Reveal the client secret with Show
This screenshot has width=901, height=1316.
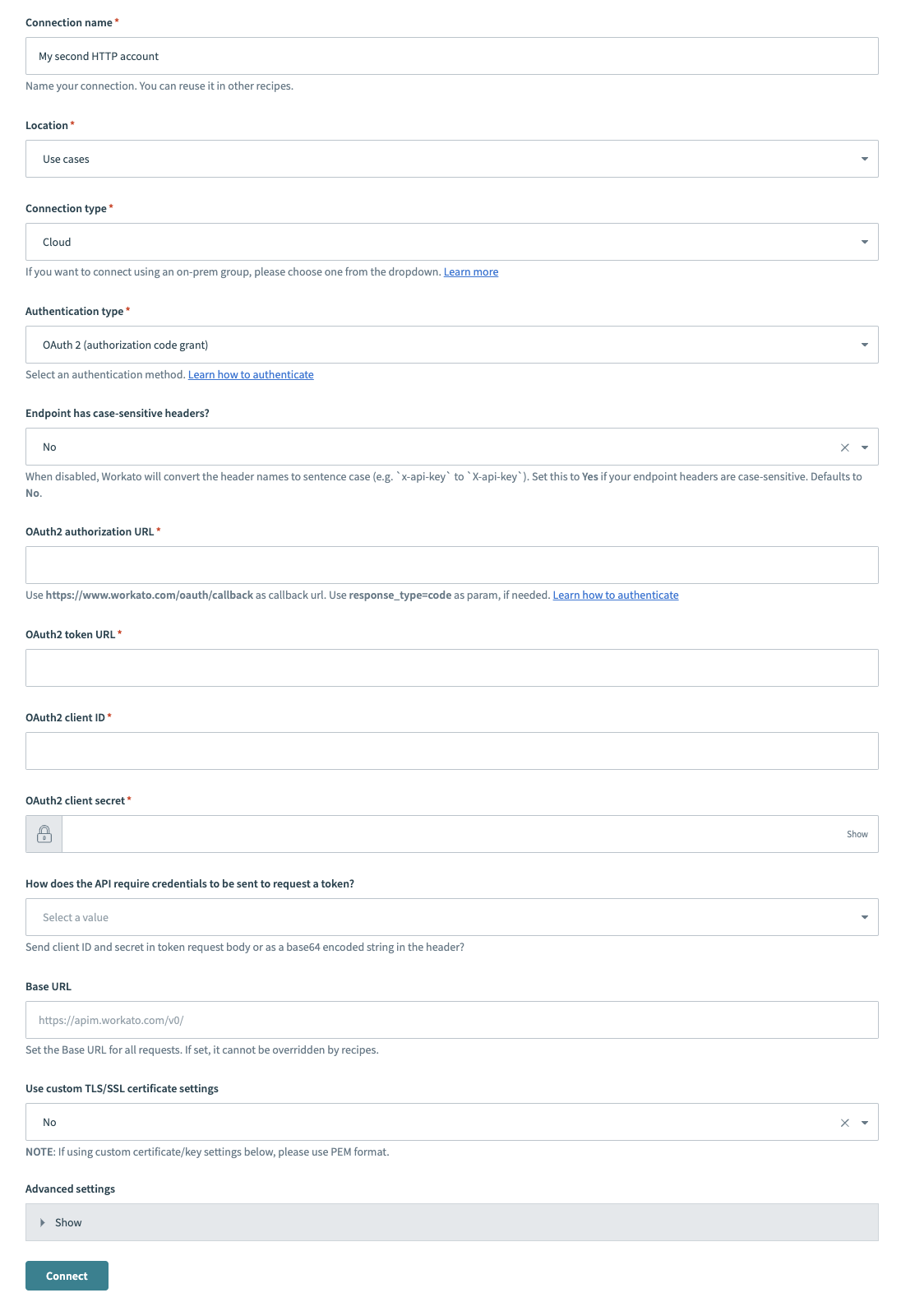point(857,833)
